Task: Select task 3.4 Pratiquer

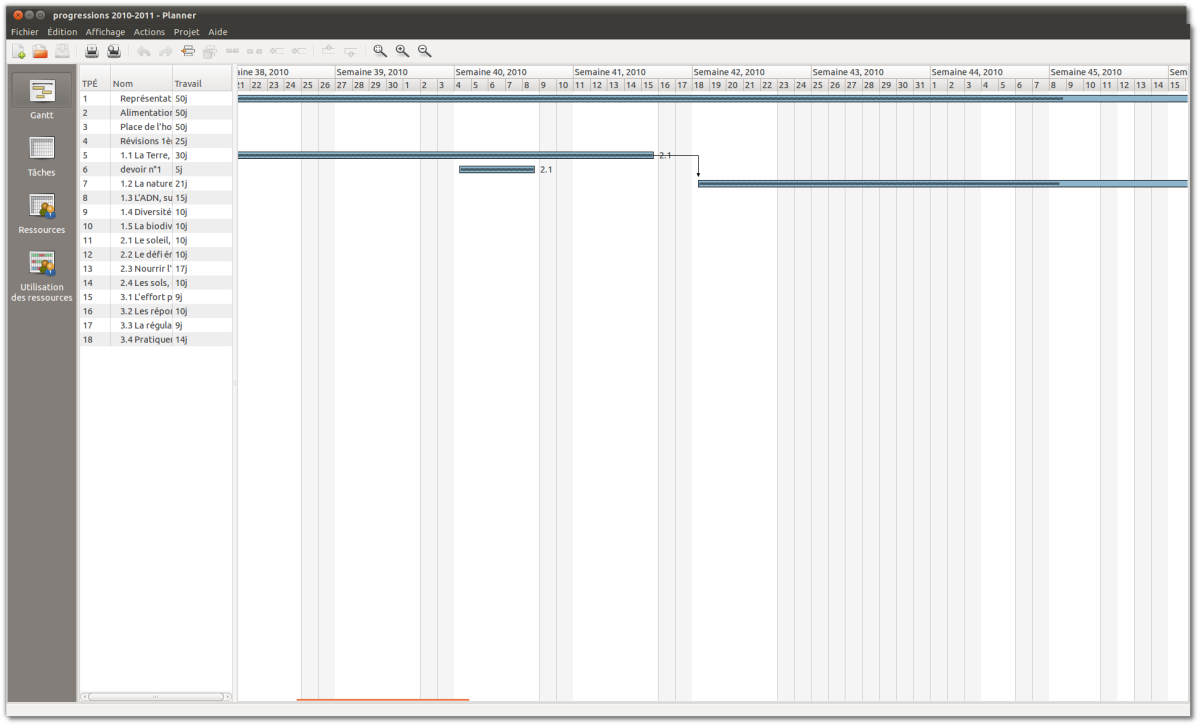Action: 156,340
